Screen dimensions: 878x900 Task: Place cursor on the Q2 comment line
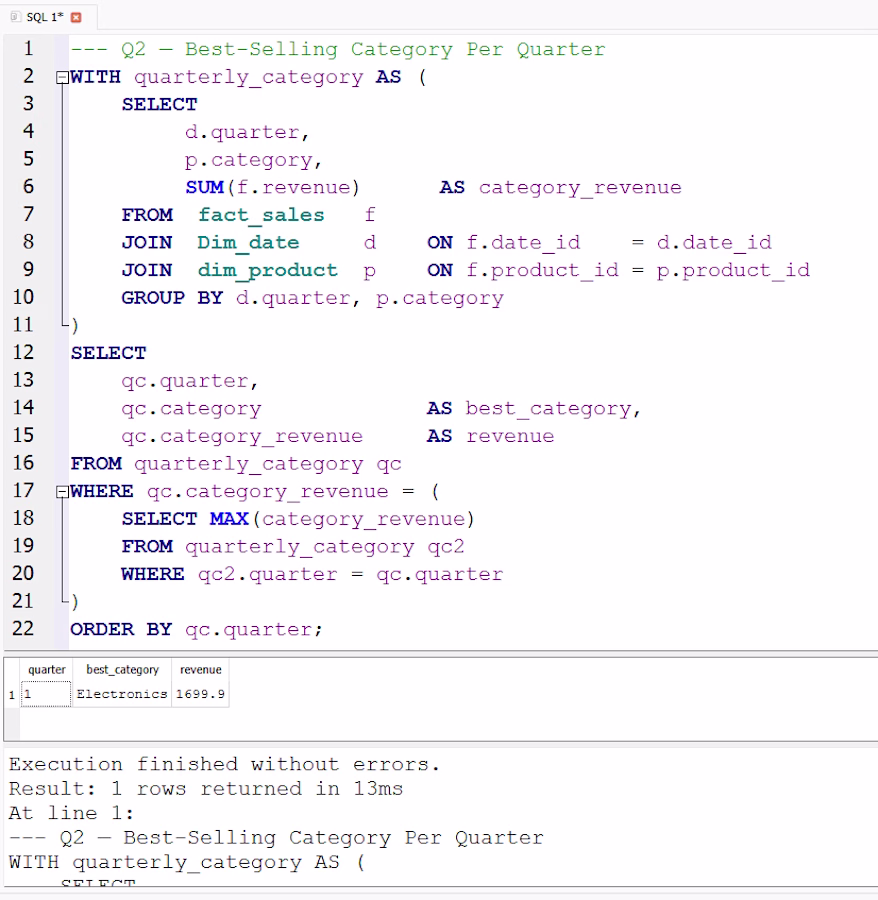tap(337, 49)
